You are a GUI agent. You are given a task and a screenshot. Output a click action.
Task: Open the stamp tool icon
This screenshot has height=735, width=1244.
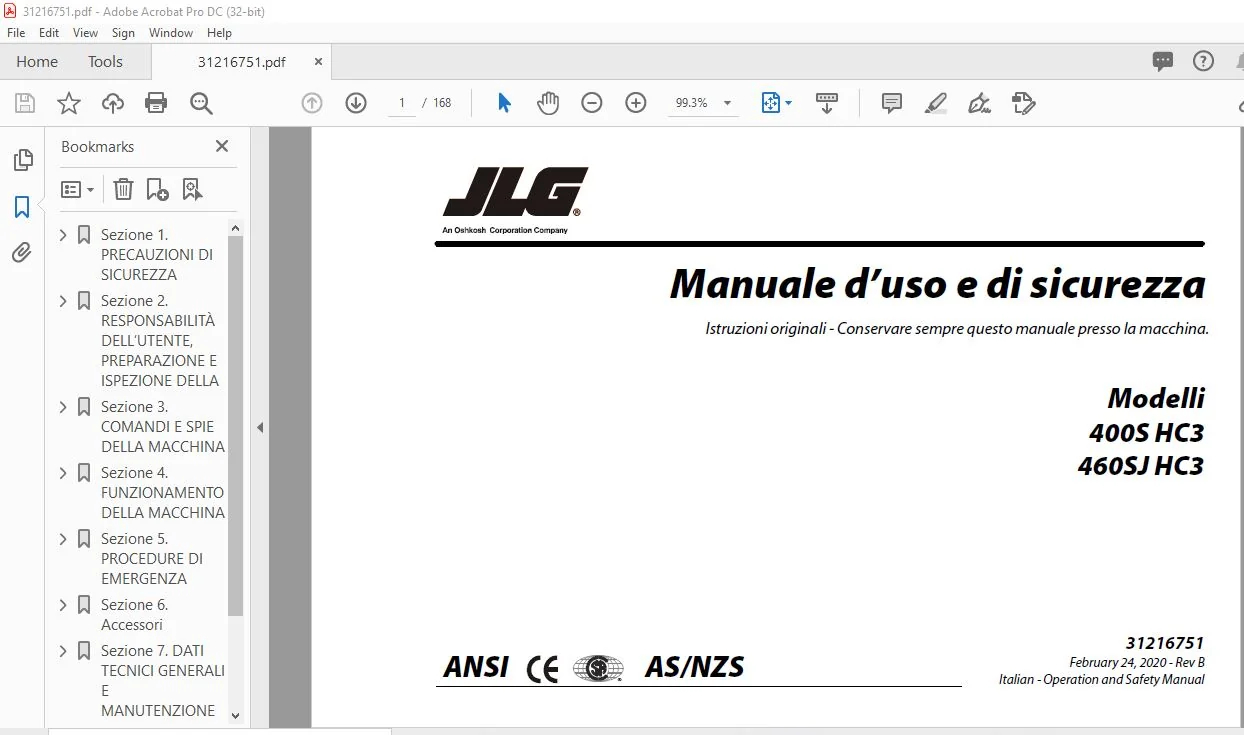1023,103
